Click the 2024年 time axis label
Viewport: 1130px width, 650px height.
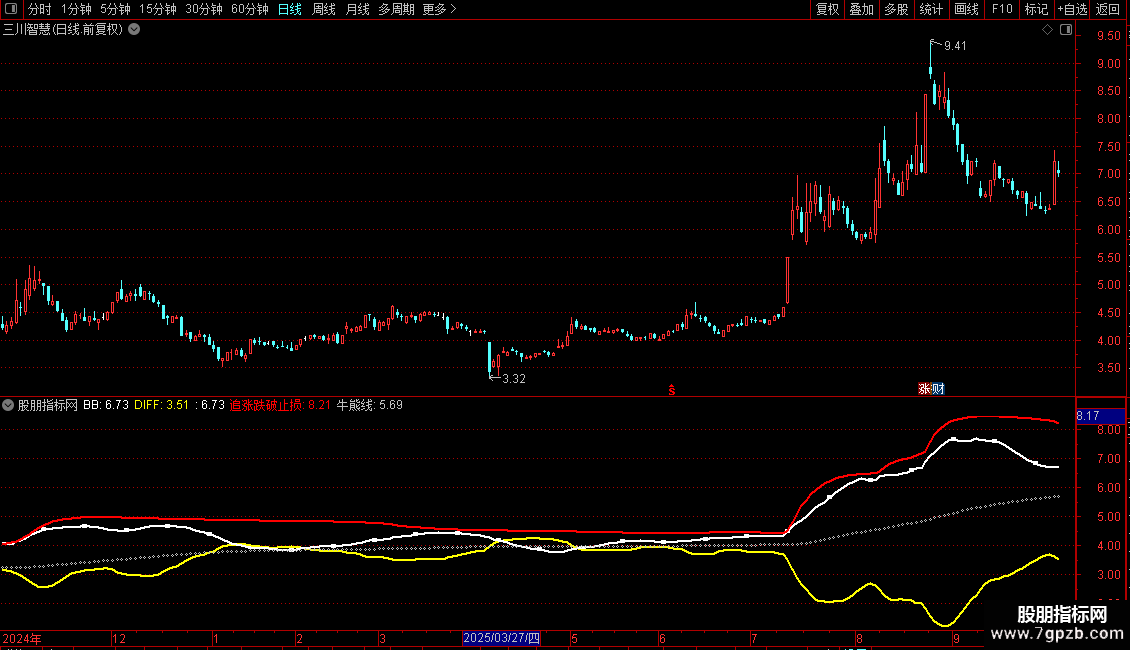pyautogui.click(x=22, y=638)
